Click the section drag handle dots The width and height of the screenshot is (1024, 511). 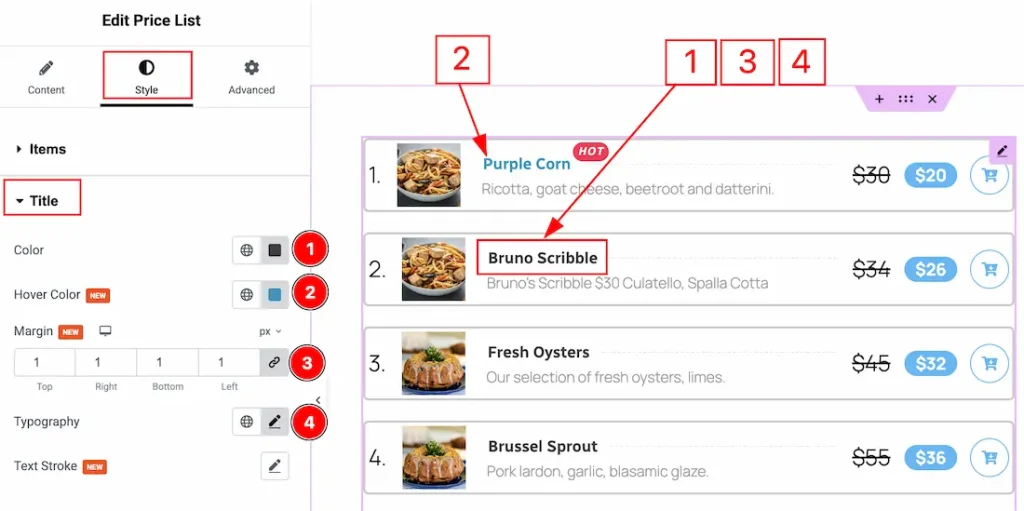(905, 99)
